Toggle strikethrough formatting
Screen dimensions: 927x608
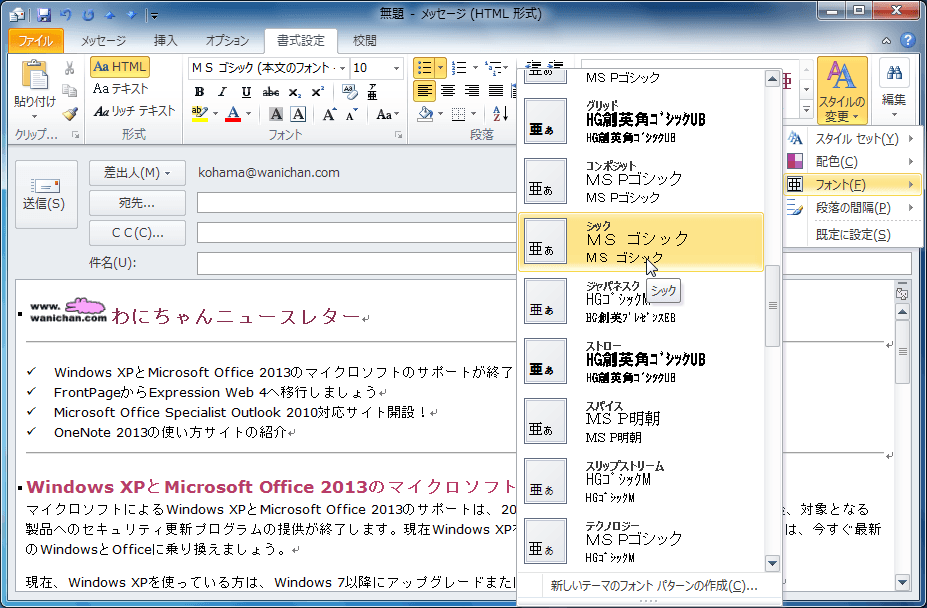click(x=270, y=92)
